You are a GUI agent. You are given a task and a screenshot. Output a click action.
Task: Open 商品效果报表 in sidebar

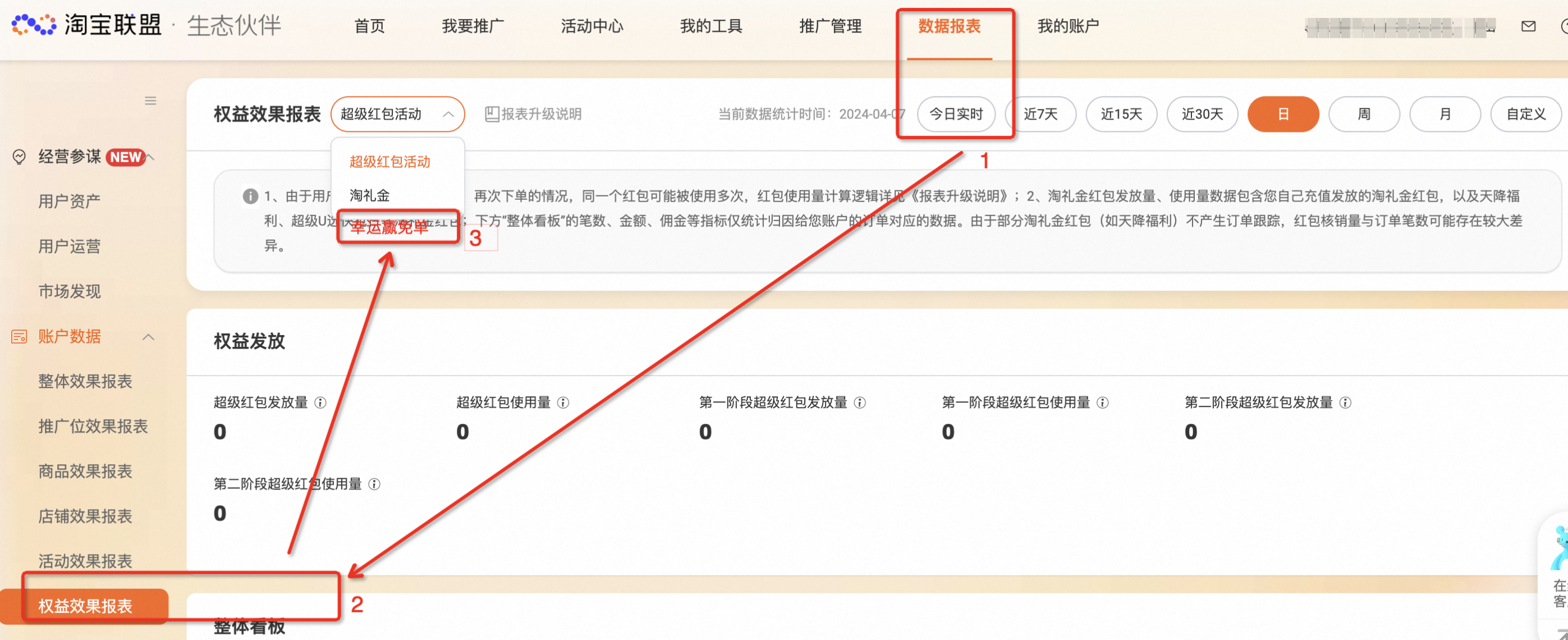click(85, 472)
